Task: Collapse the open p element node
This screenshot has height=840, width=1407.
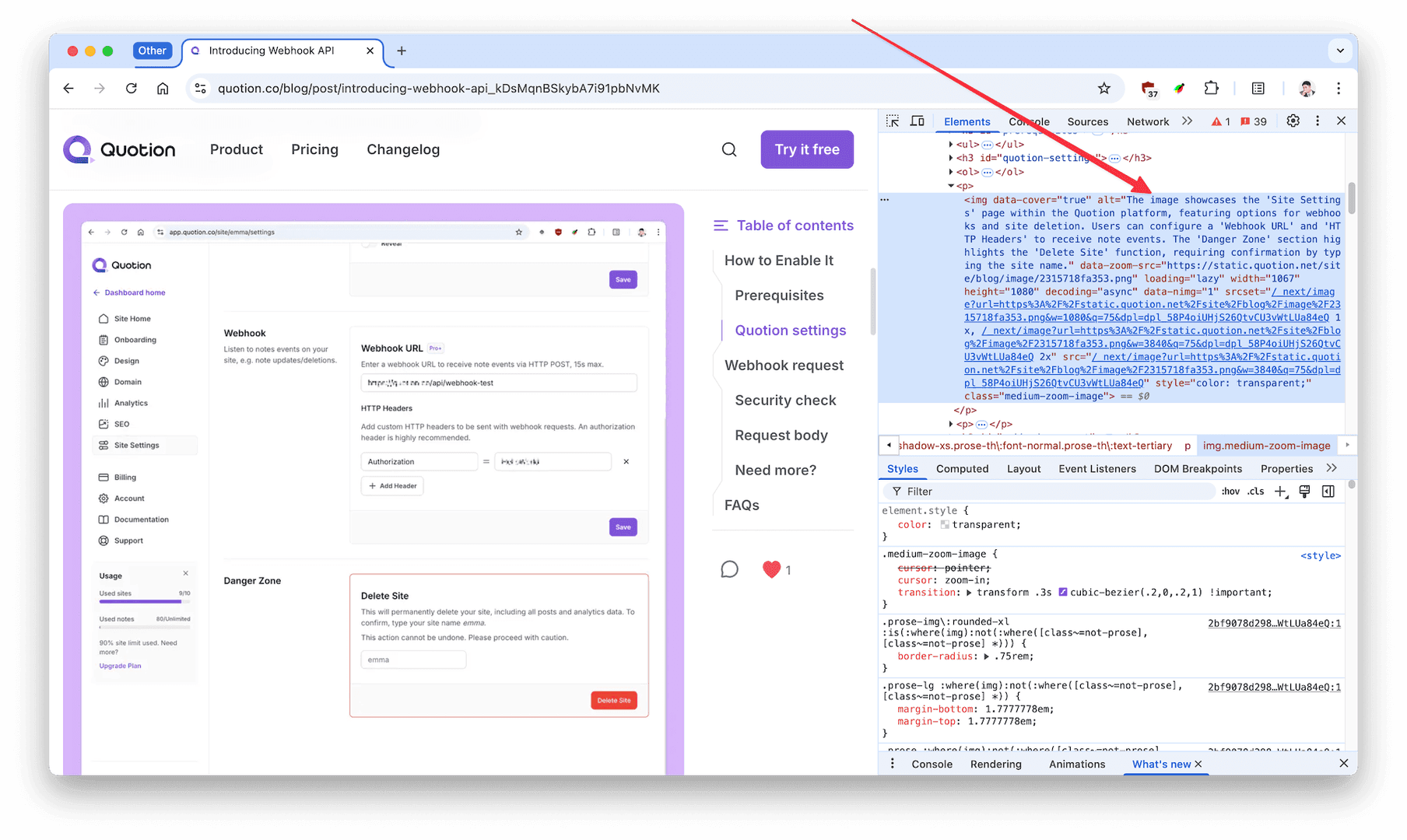Action: (x=951, y=186)
